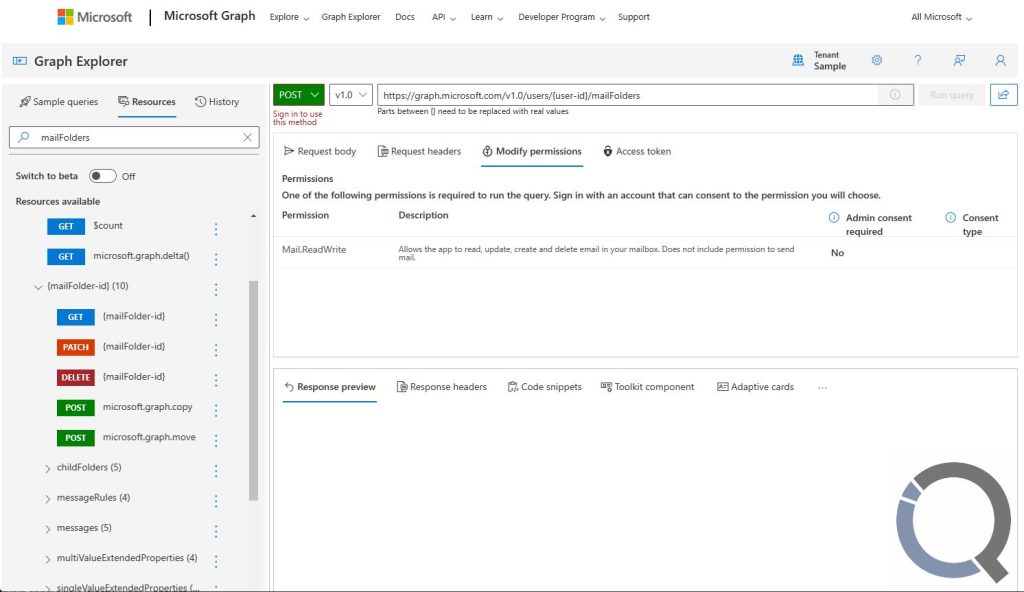Select the Response preview tab
The image size is (1024, 592).
click(330, 387)
